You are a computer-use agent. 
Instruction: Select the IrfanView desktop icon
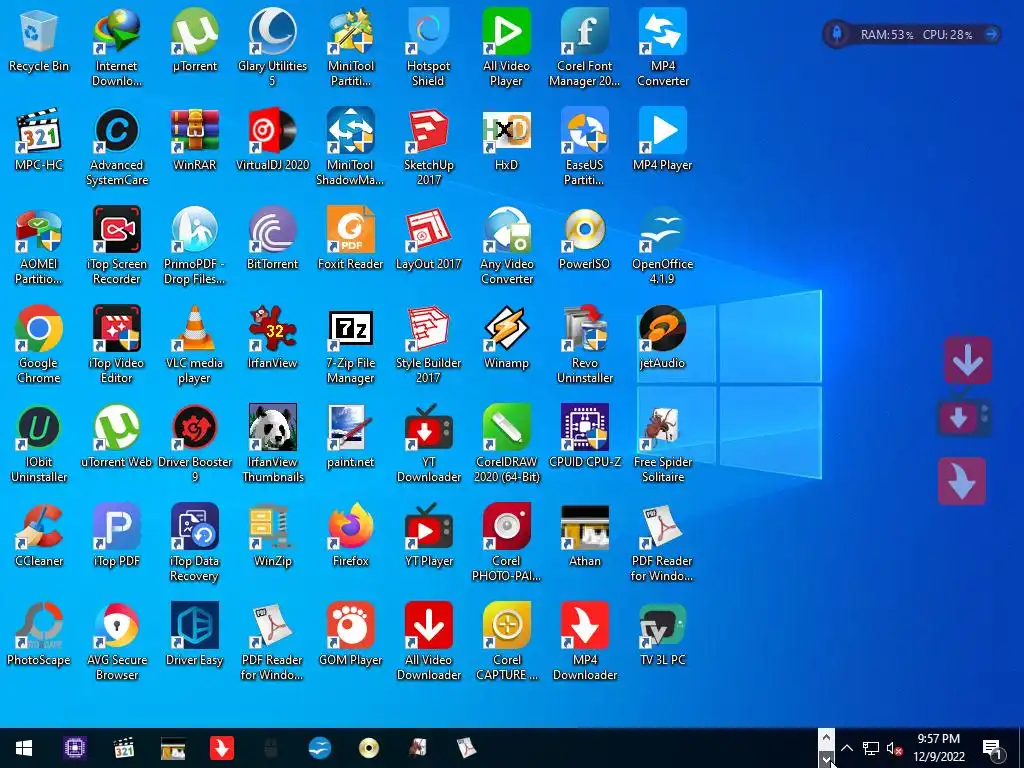272,339
